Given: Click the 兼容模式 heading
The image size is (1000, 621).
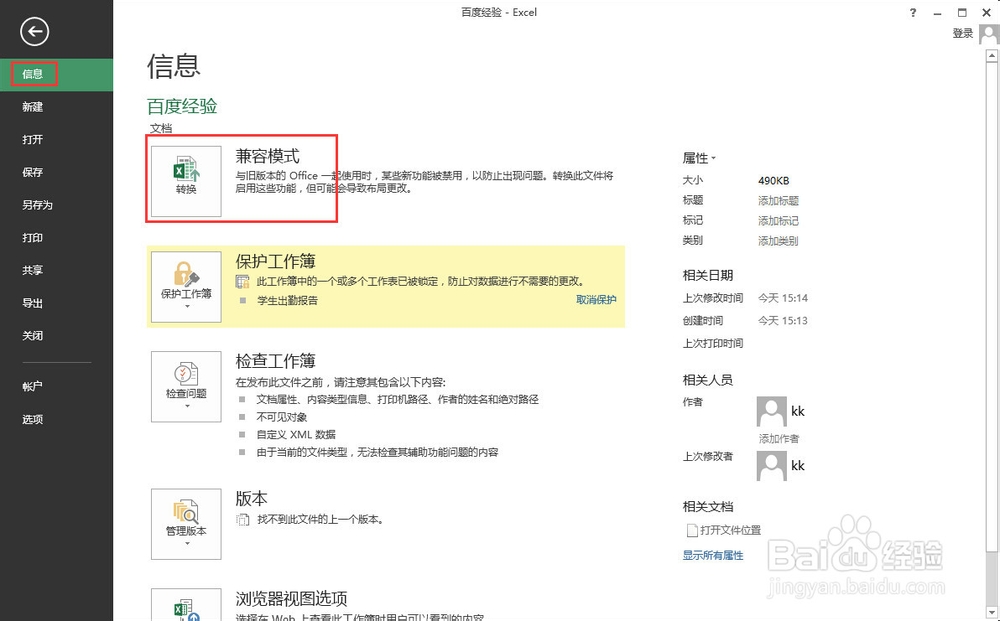Looking at the screenshot, I should pyautogui.click(x=267, y=156).
